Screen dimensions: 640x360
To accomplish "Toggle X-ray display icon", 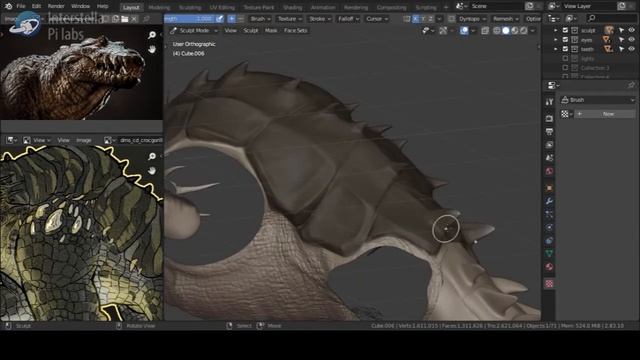I will [485, 31].
